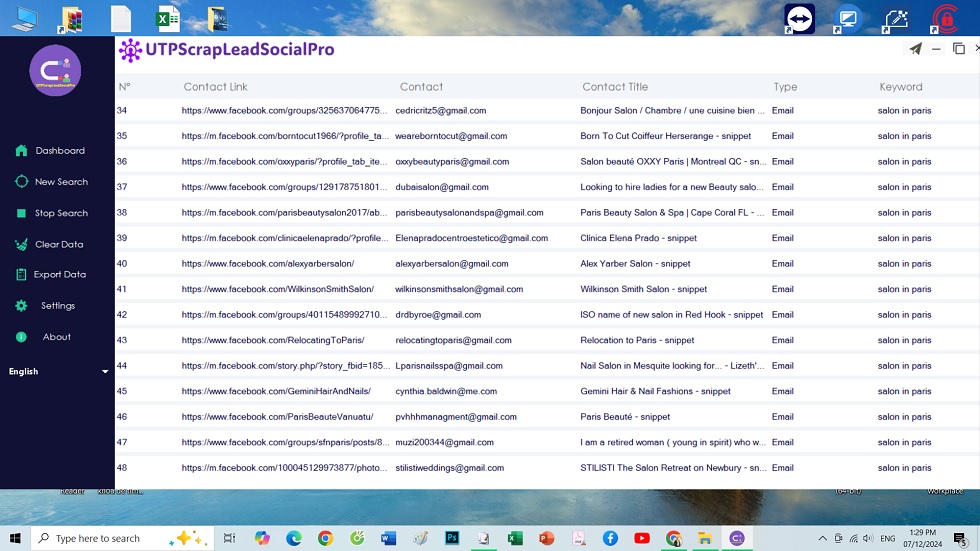The image size is (980, 551).
Task: Click the Clear Data broom icon
Action: [x=21, y=244]
